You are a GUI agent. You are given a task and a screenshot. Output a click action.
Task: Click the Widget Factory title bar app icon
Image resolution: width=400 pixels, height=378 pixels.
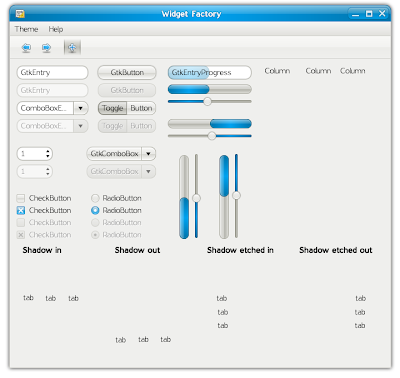pyautogui.click(x=20, y=14)
